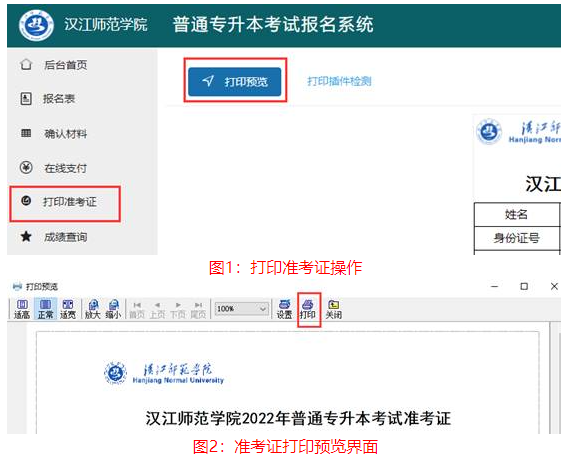Image resolution: width=574 pixels, height=463 pixels.
Task: Go to 确认材料 sidebar item
Action: coord(66,134)
